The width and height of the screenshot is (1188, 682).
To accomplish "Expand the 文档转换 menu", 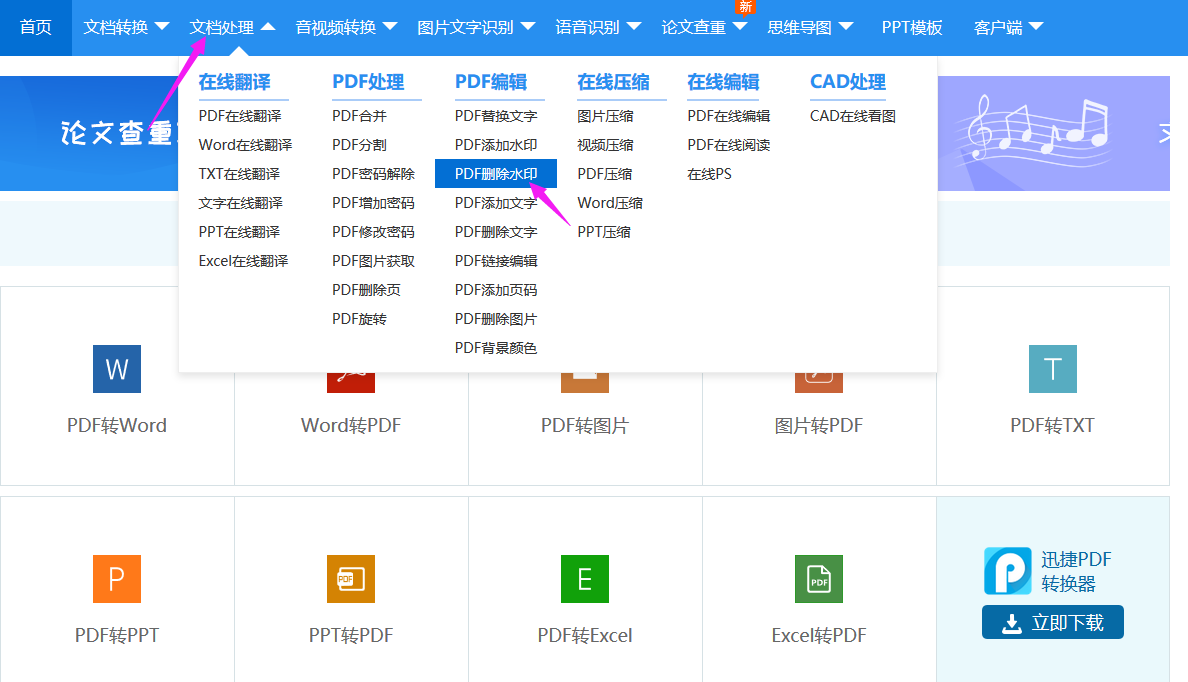I will (126, 27).
